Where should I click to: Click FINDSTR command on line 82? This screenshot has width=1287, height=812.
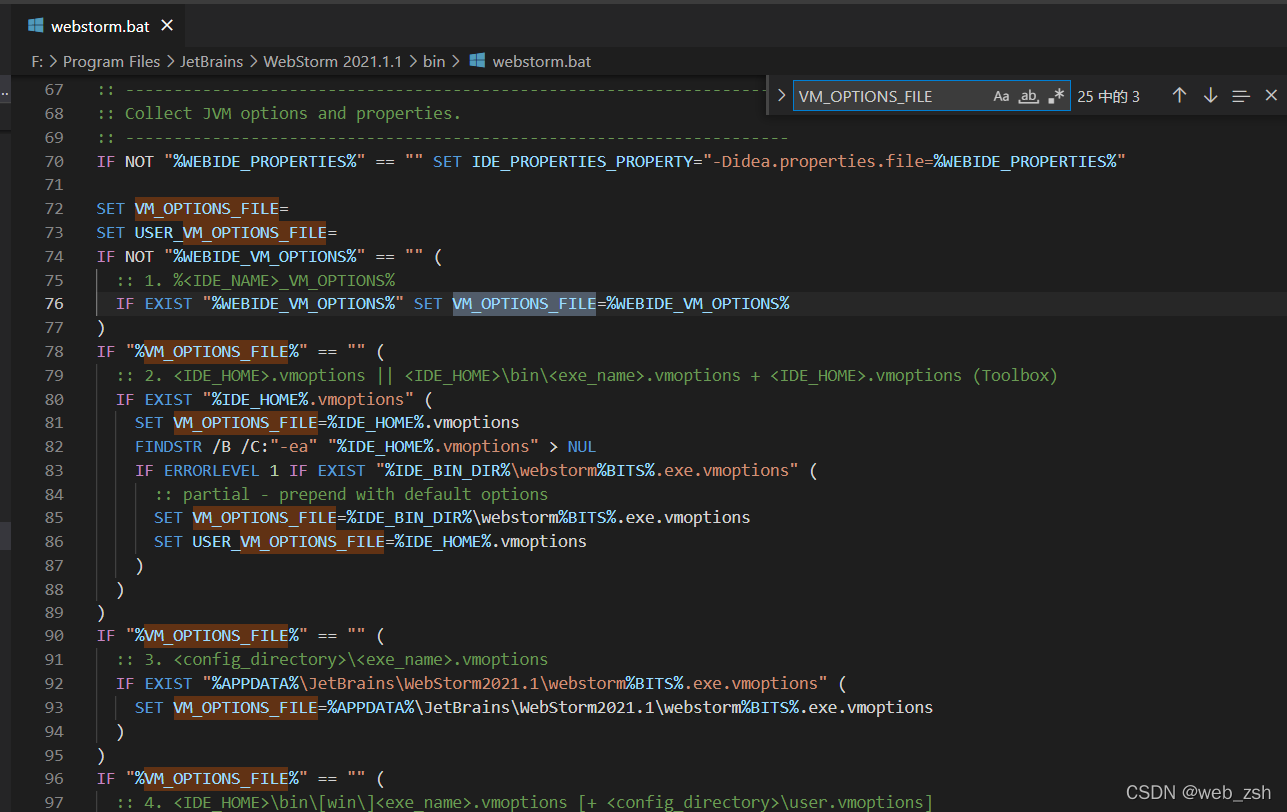tap(169, 446)
